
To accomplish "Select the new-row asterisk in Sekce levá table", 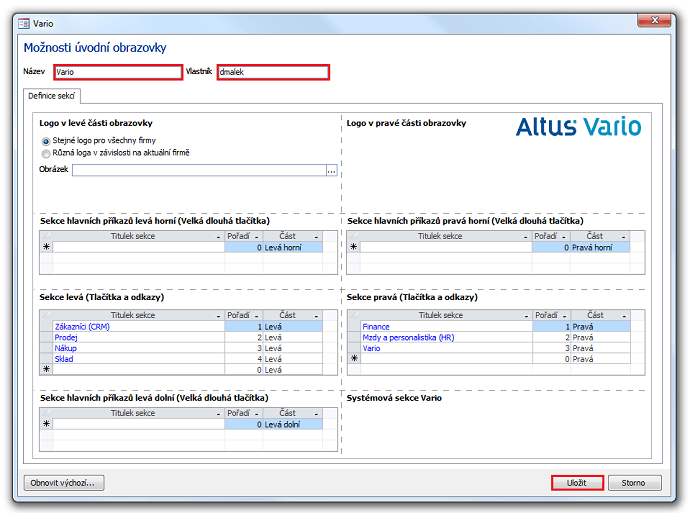I will tap(46, 370).
